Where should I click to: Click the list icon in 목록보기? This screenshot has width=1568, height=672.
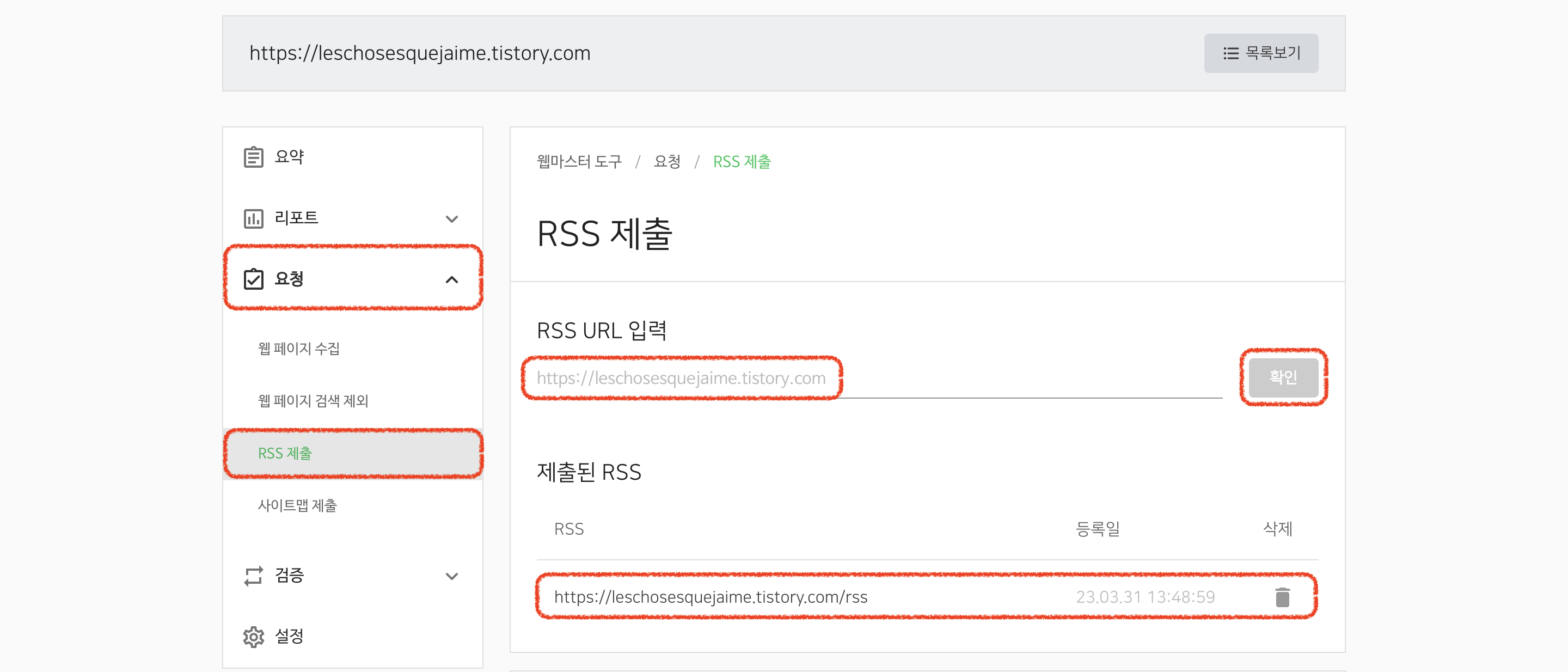1230,53
